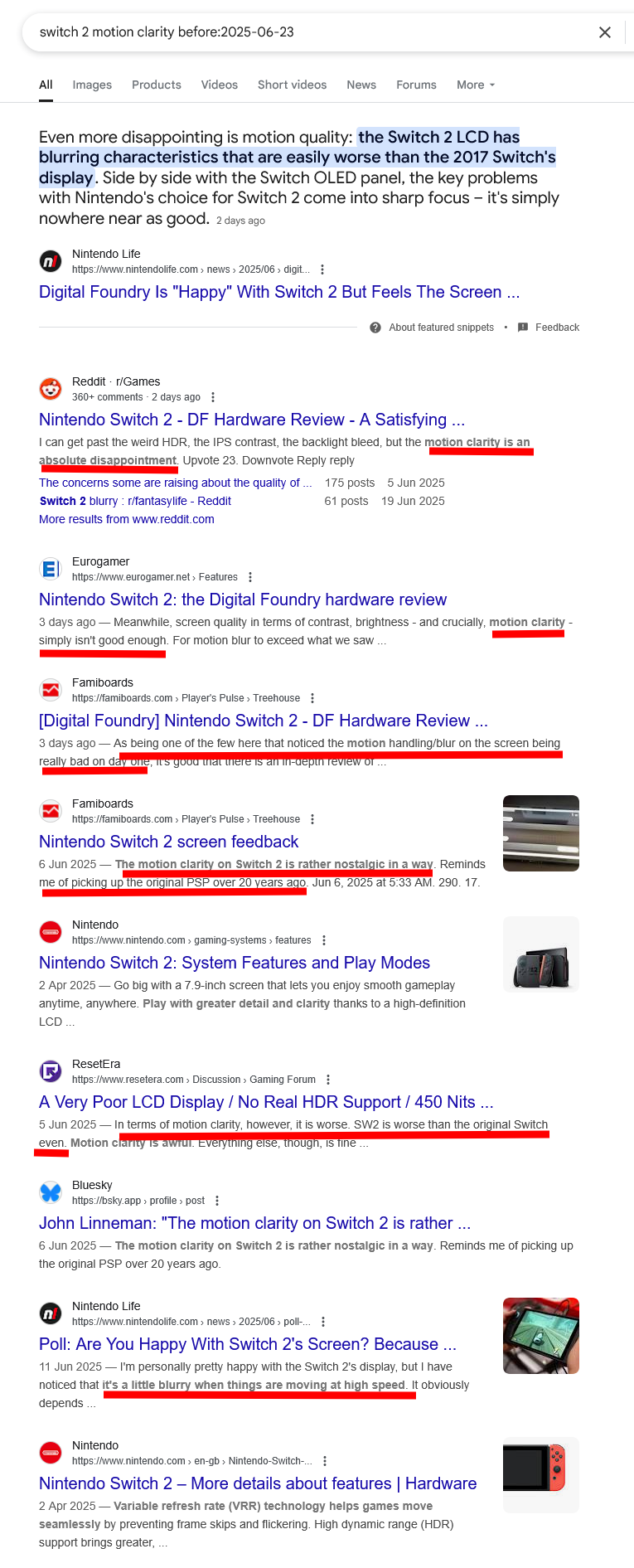Viewport: 634px width, 1568px height.
Task: Click the '61 posts' count text
Action: [346, 501]
